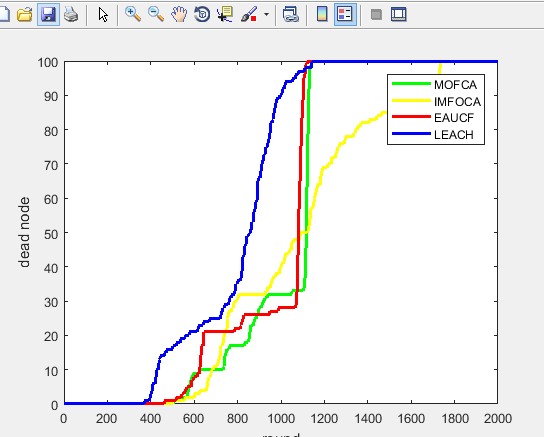The image size is (544, 437).
Task: Select the Rotate 3D tool
Action: (202, 15)
